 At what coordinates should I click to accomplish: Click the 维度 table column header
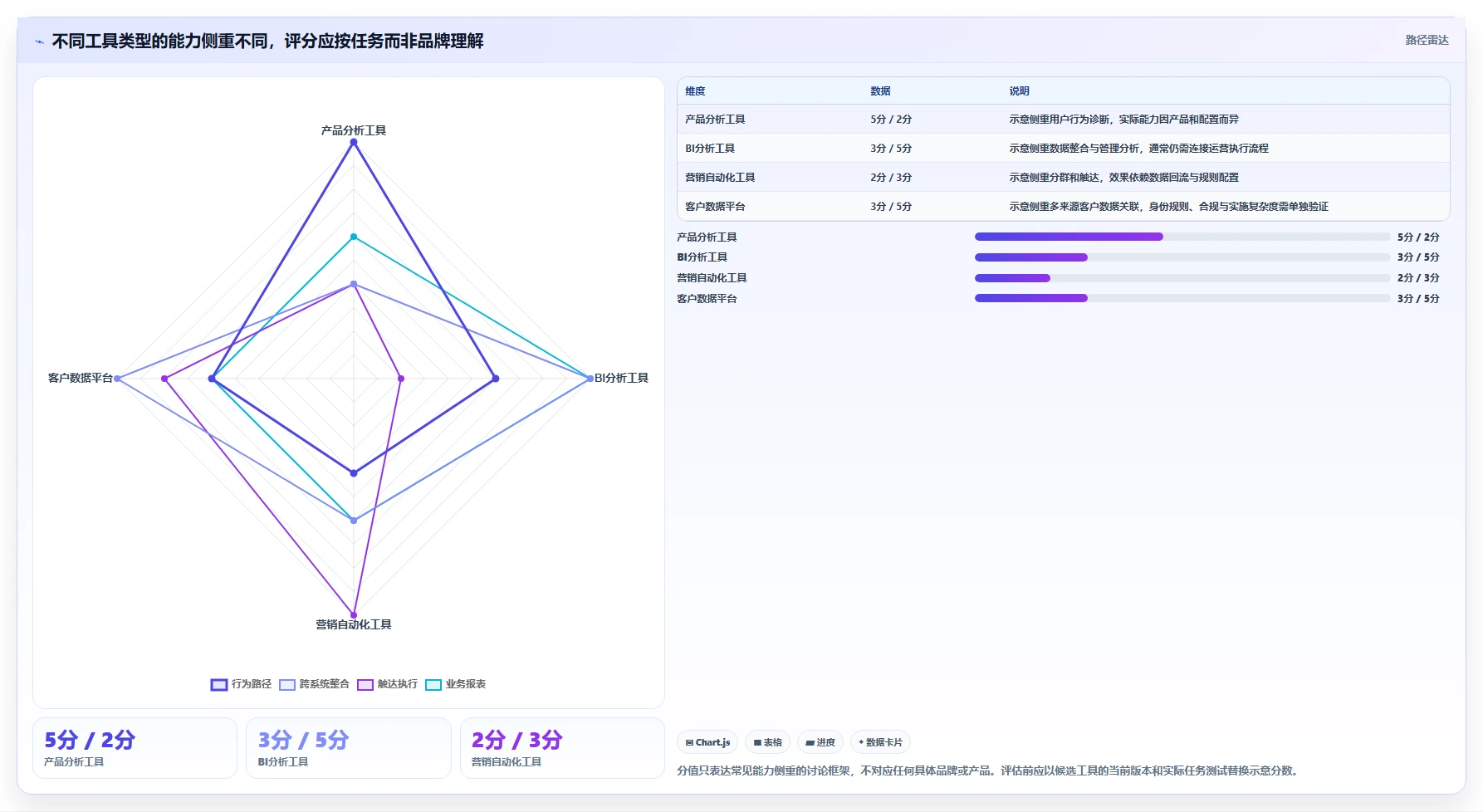point(695,91)
